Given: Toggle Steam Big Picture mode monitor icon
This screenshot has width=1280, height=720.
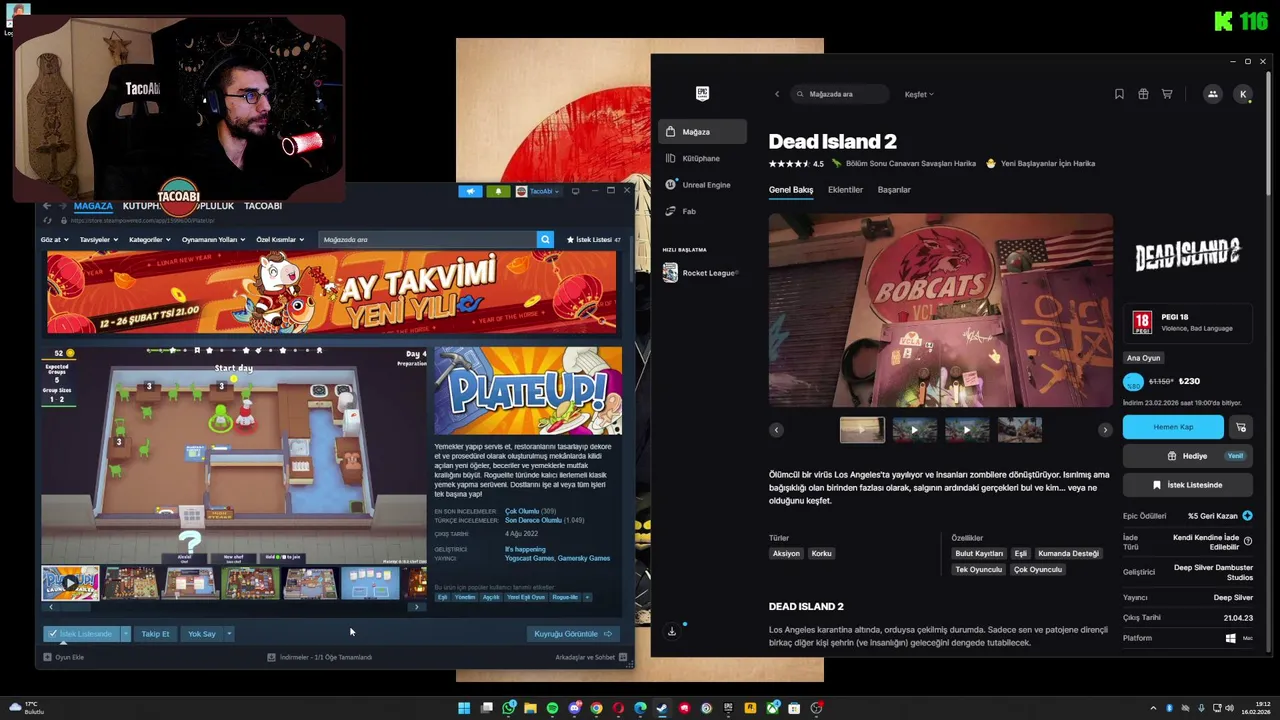Looking at the screenshot, I should 575,191.
